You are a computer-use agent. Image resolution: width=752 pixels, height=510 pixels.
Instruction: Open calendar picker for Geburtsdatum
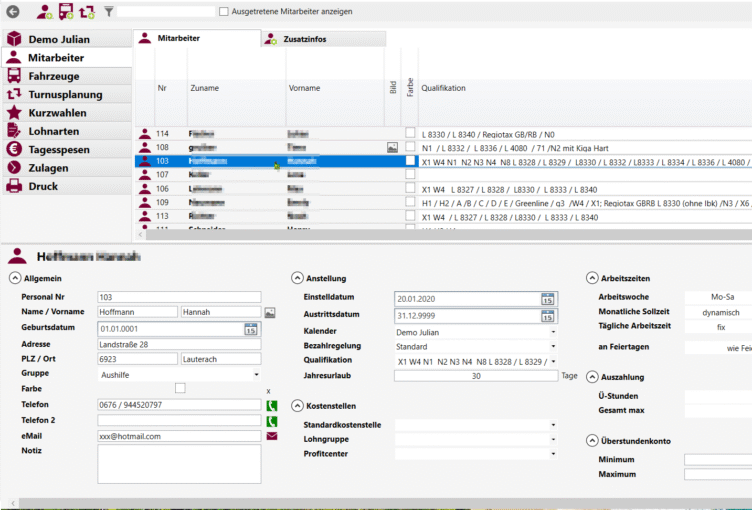coord(253,328)
